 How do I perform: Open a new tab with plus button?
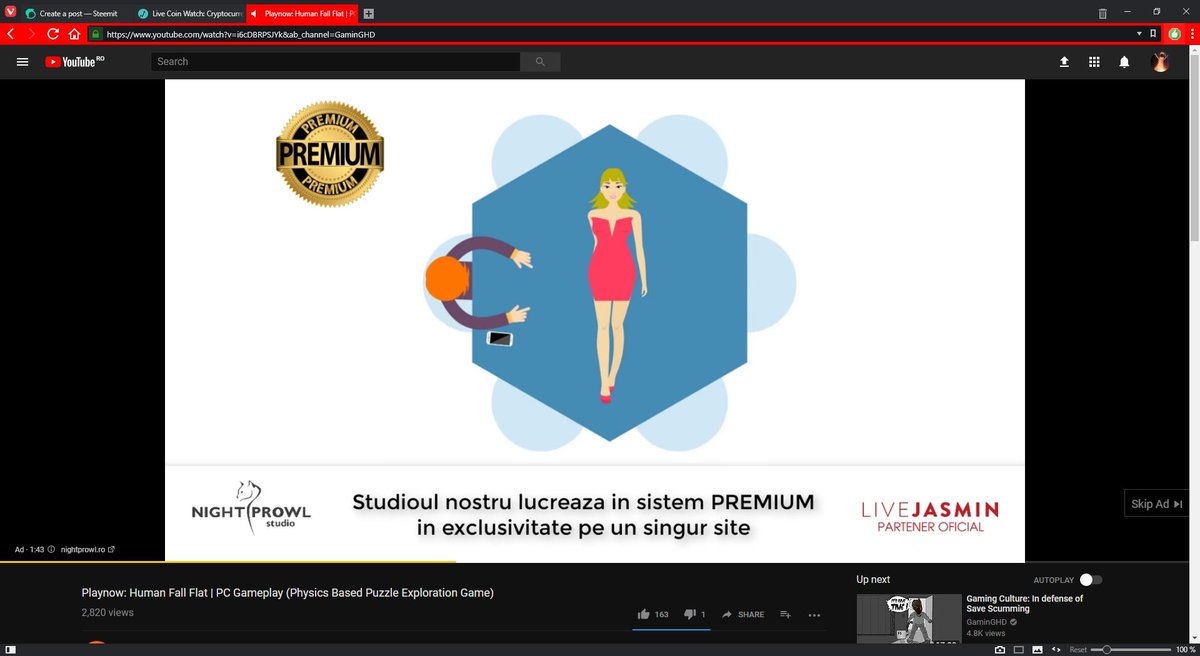(x=369, y=14)
